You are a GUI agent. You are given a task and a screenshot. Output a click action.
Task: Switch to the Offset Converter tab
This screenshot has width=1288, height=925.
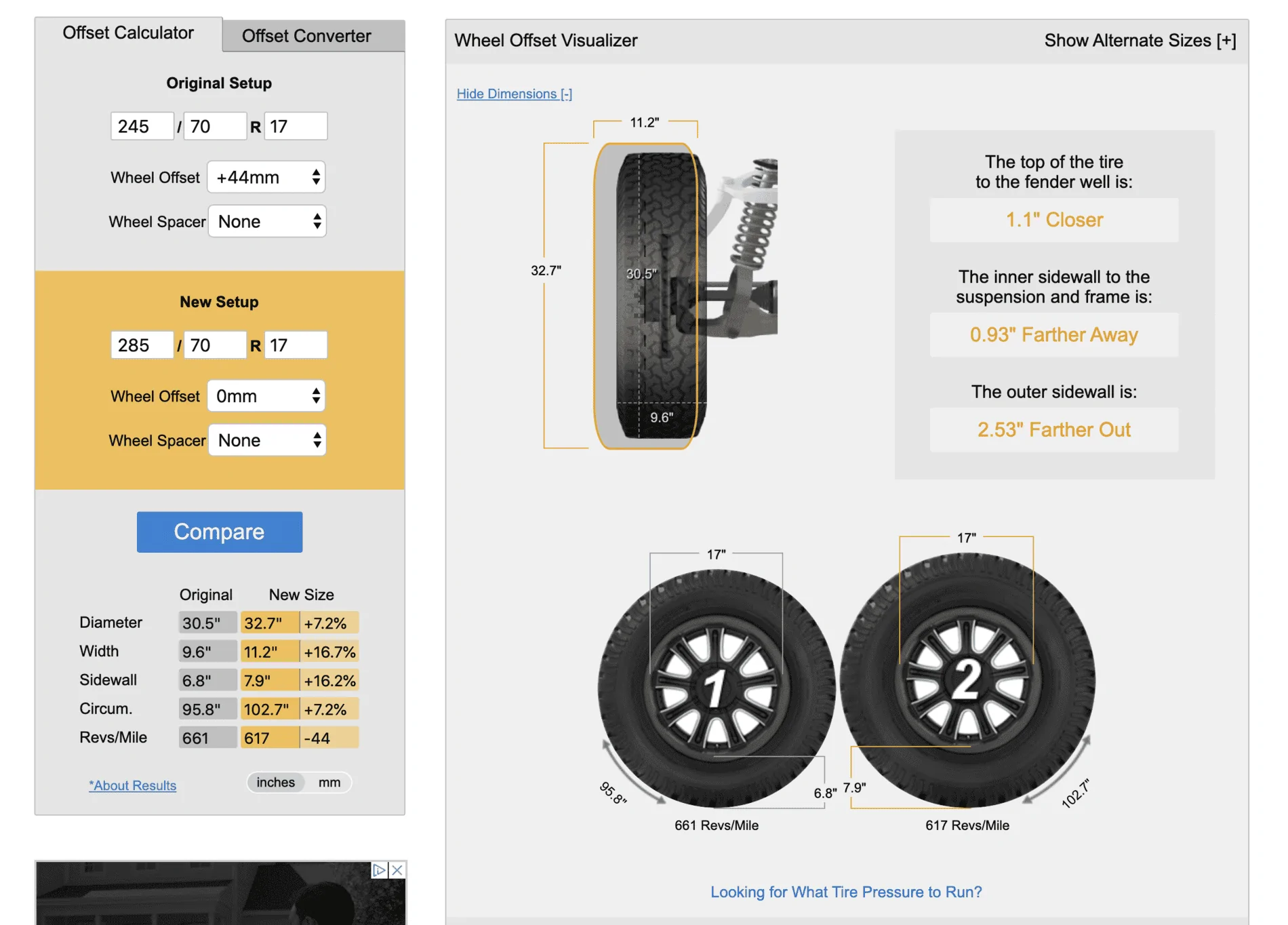tap(306, 36)
